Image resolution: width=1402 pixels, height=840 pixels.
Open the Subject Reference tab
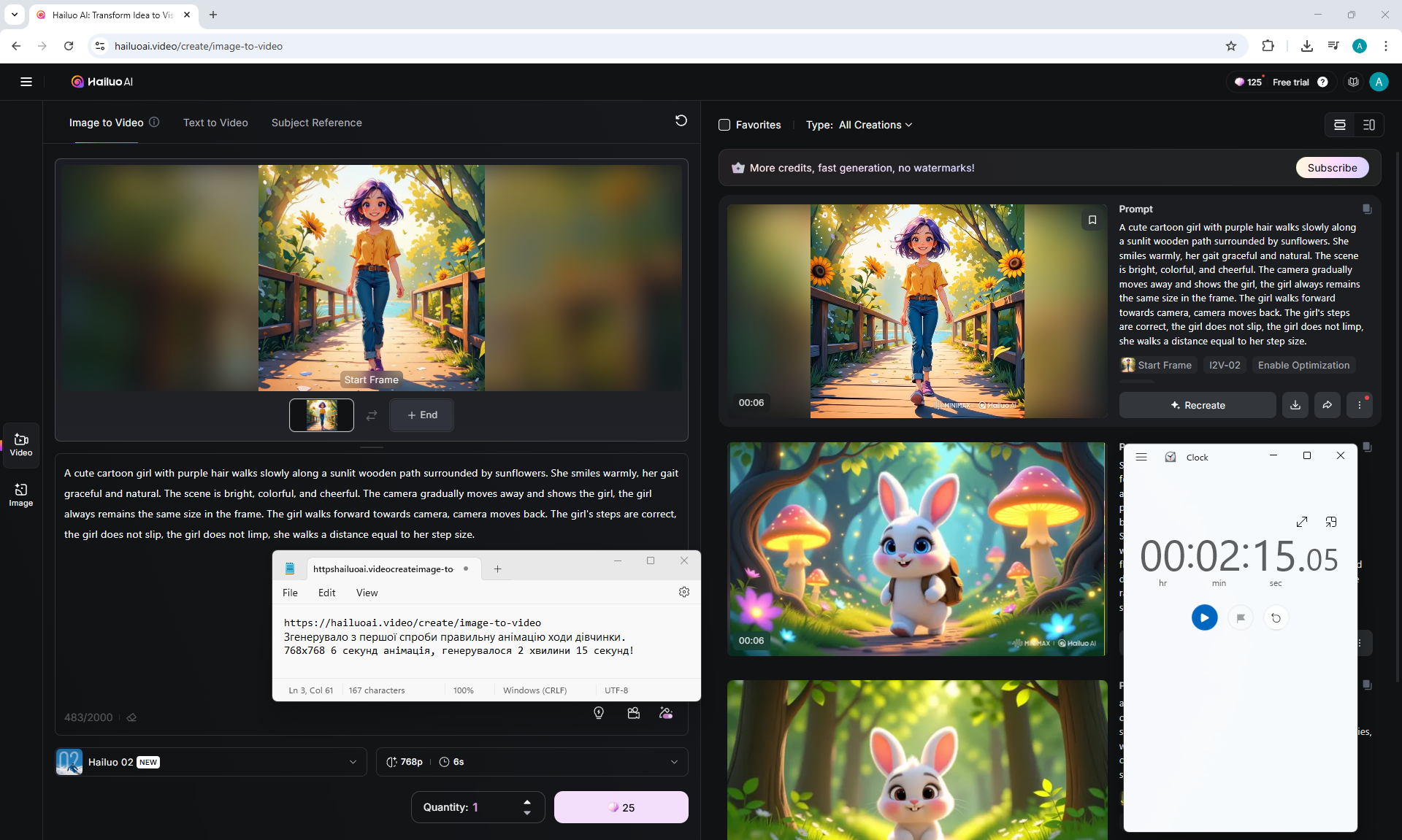tap(316, 123)
